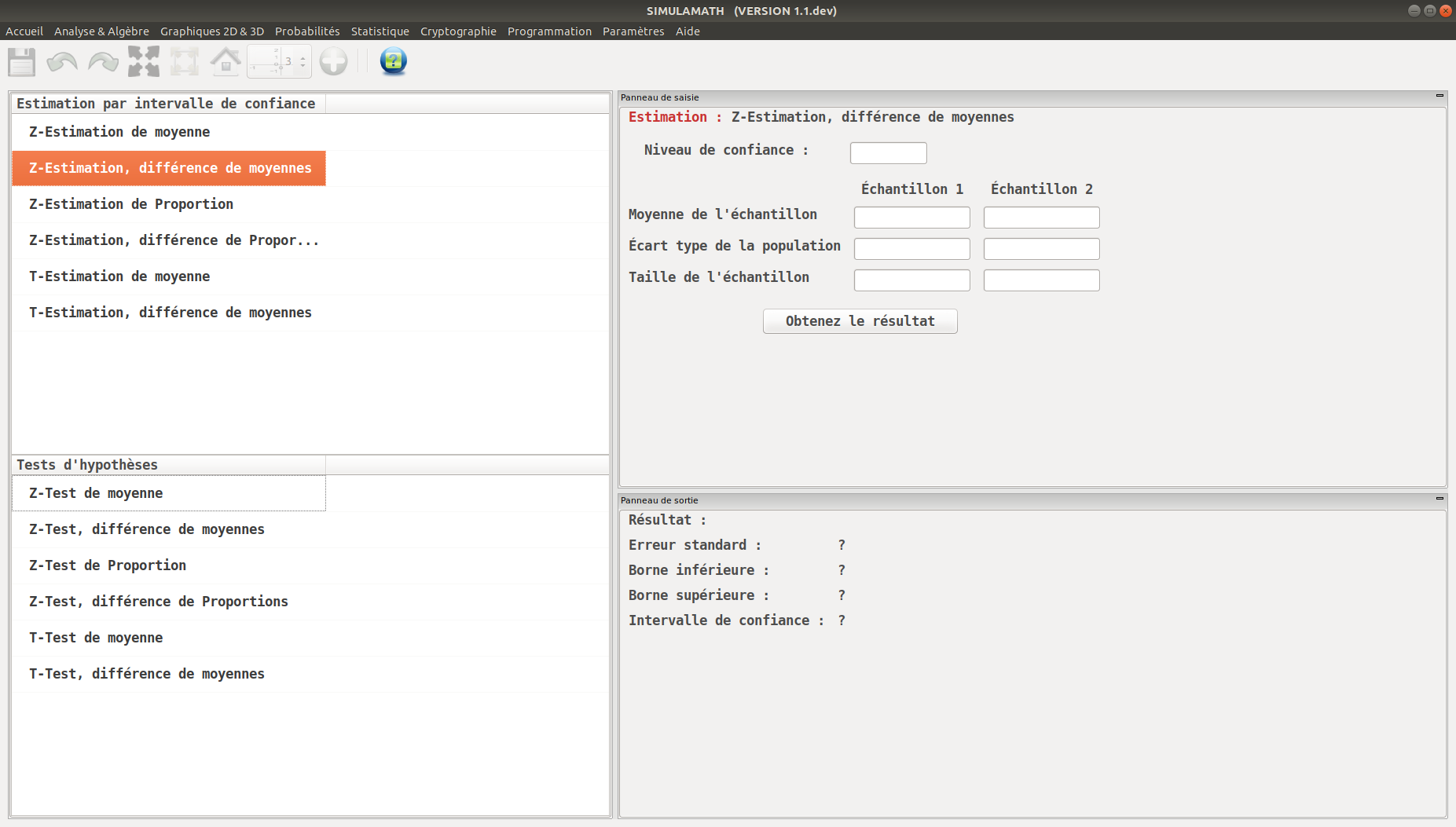Select T-Test de moyenne
The height and width of the screenshot is (827, 1456).
(169, 638)
